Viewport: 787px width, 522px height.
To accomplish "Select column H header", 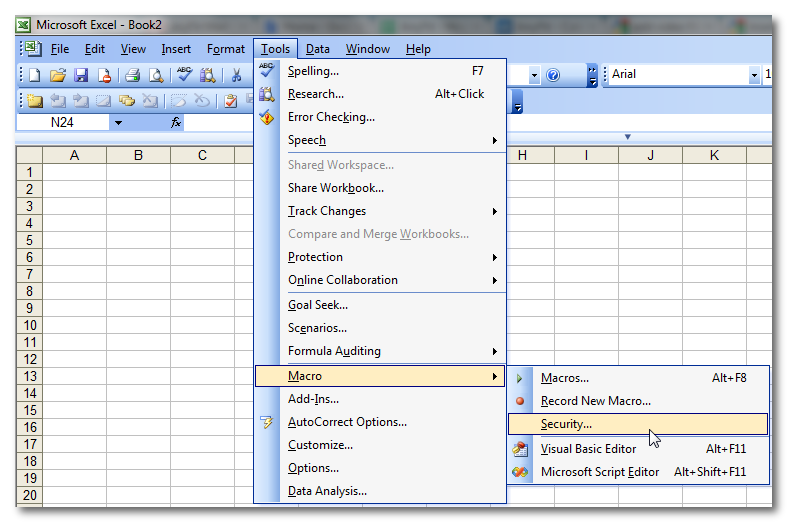I will (x=522, y=155).
